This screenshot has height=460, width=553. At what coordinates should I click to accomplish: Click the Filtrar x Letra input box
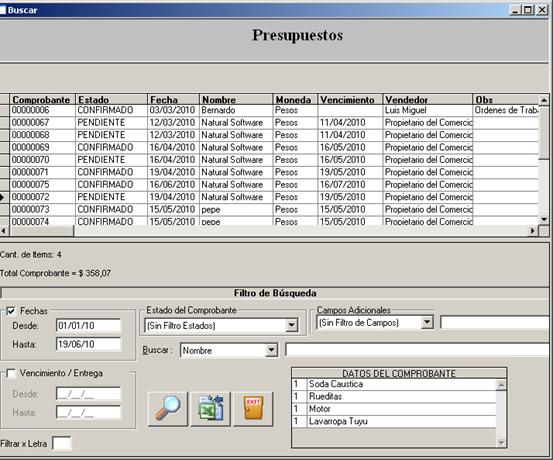(62, 443)
